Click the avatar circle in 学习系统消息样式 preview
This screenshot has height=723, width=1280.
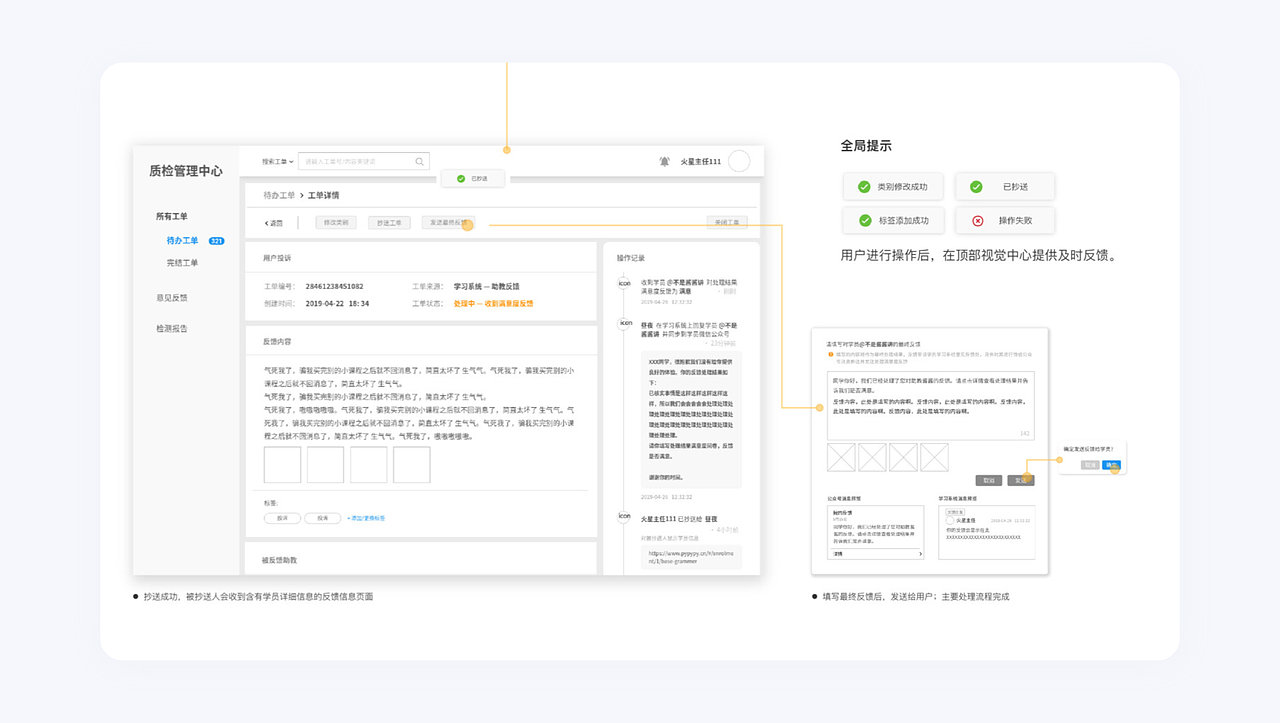pyautogui.click(x=950, y=521)
